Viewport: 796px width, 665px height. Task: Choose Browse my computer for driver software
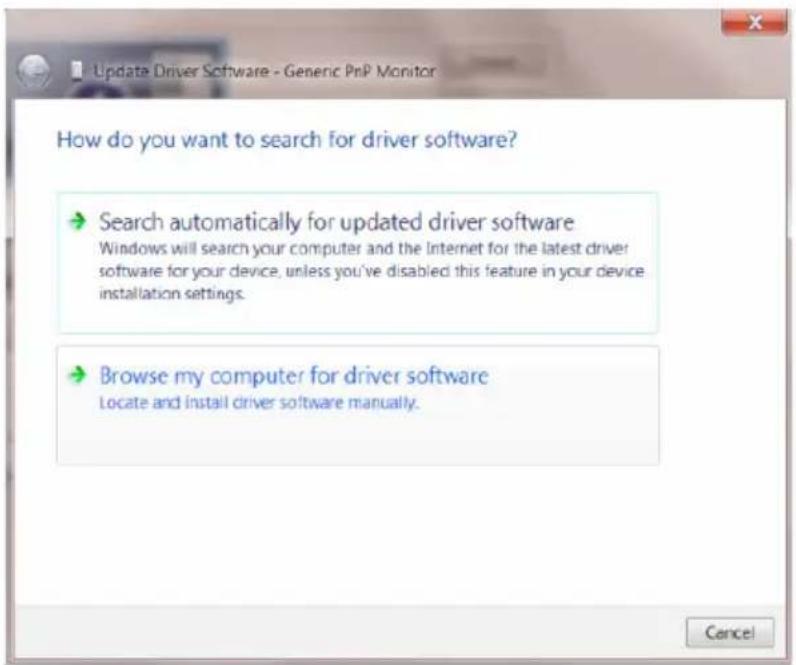tap(293, 376)
